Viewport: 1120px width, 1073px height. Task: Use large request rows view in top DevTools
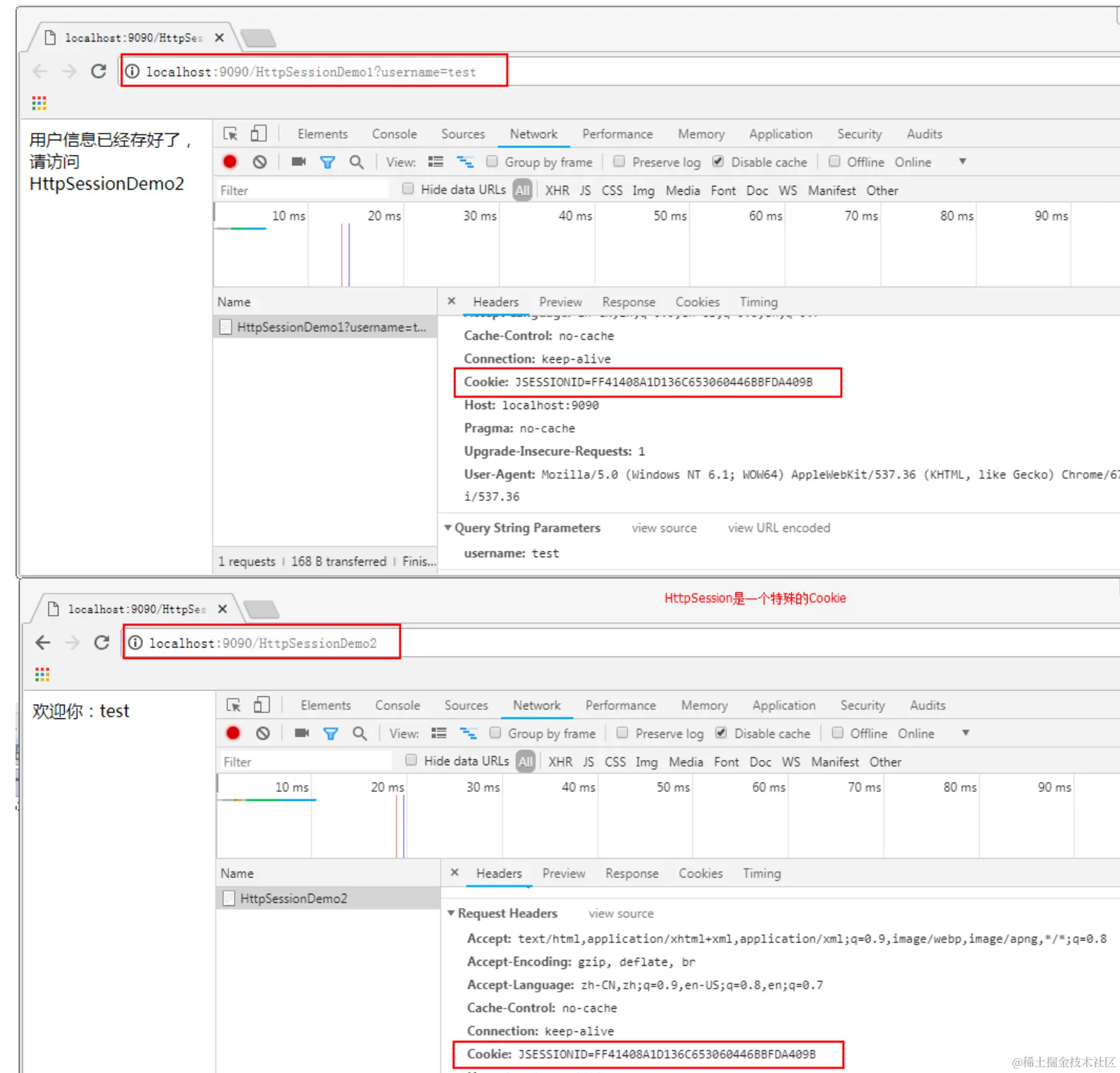tap(436, 161)
